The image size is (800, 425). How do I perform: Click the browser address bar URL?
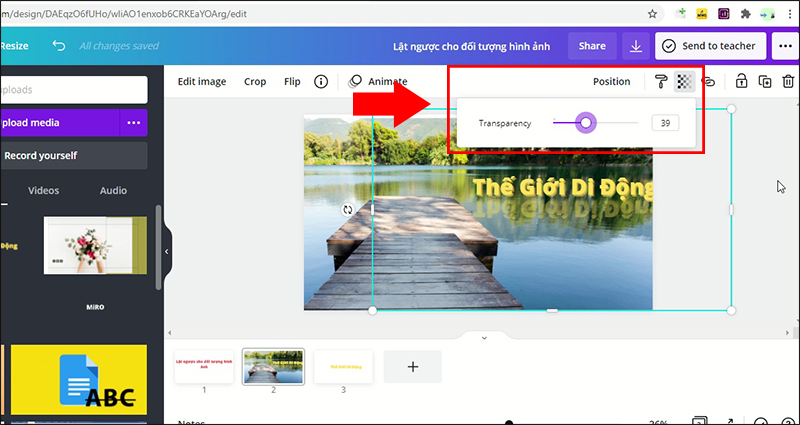(x=123, y=14)
